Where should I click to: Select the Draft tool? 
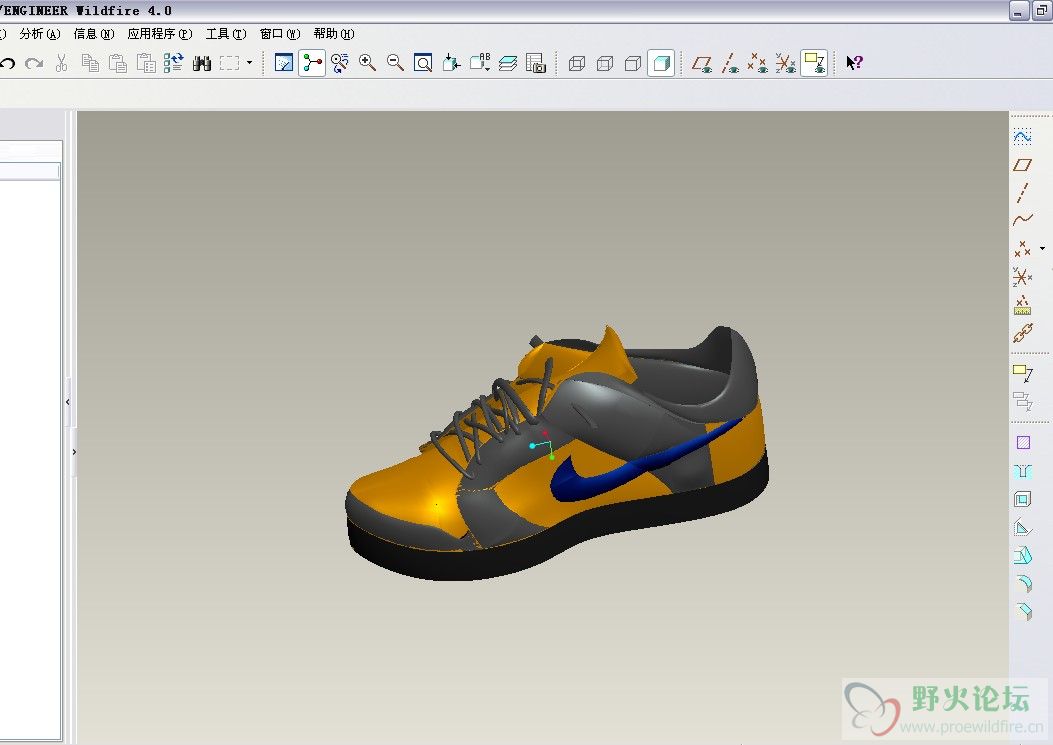(1022, 556)
